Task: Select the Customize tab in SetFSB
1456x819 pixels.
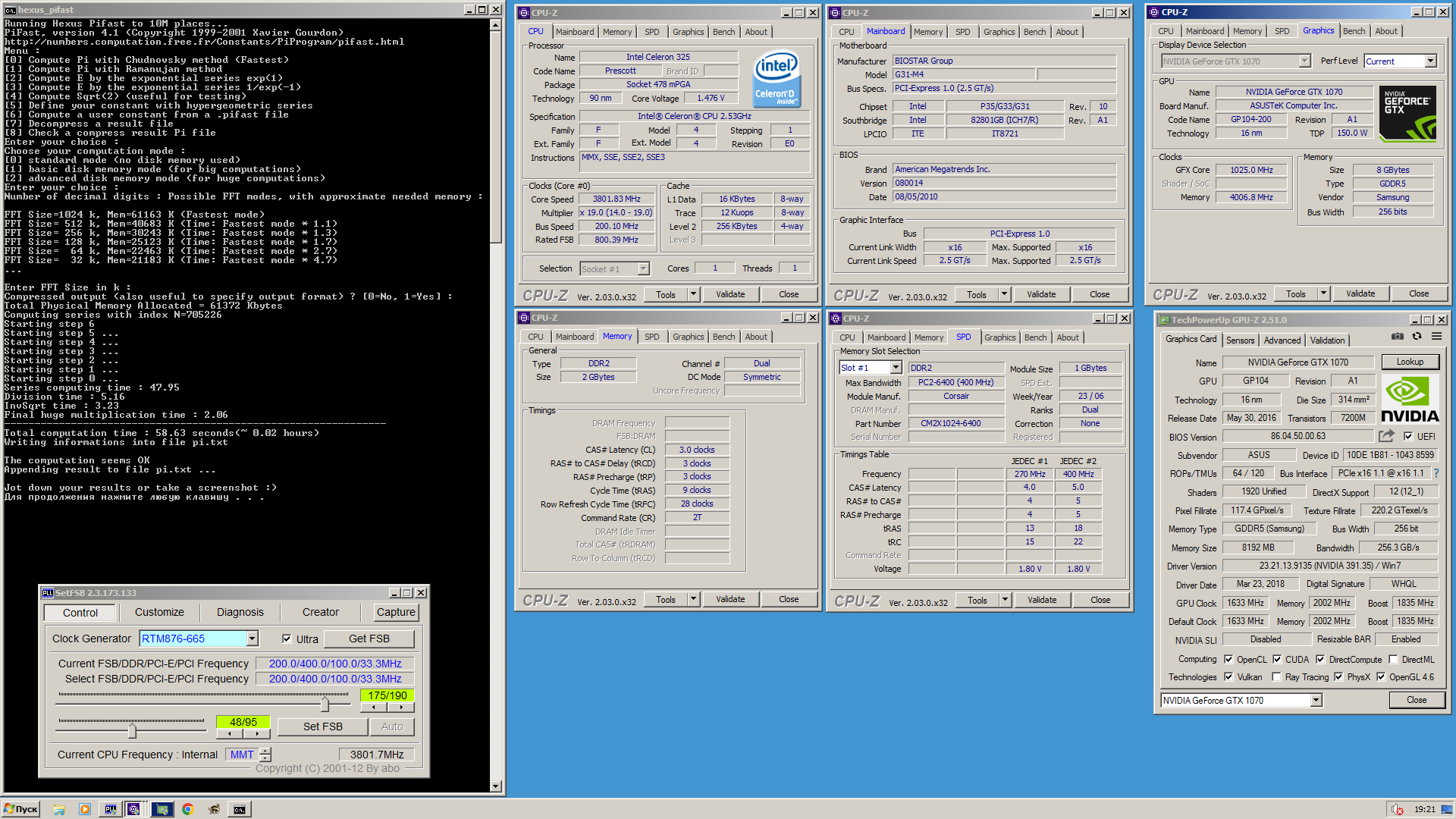Action: point(159,612)
